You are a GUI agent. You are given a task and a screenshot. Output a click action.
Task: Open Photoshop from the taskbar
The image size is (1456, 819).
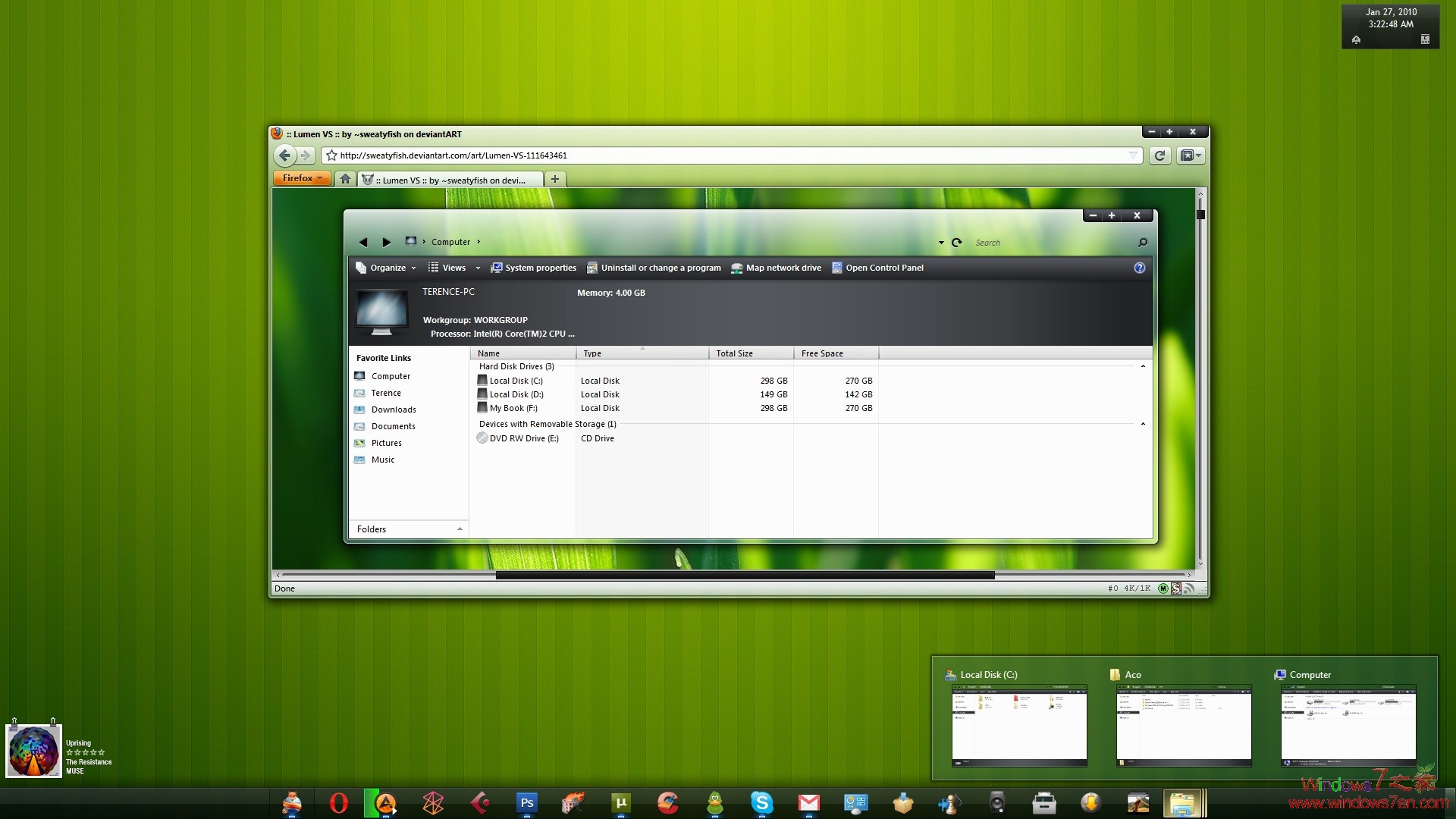[x=526, y=802]
